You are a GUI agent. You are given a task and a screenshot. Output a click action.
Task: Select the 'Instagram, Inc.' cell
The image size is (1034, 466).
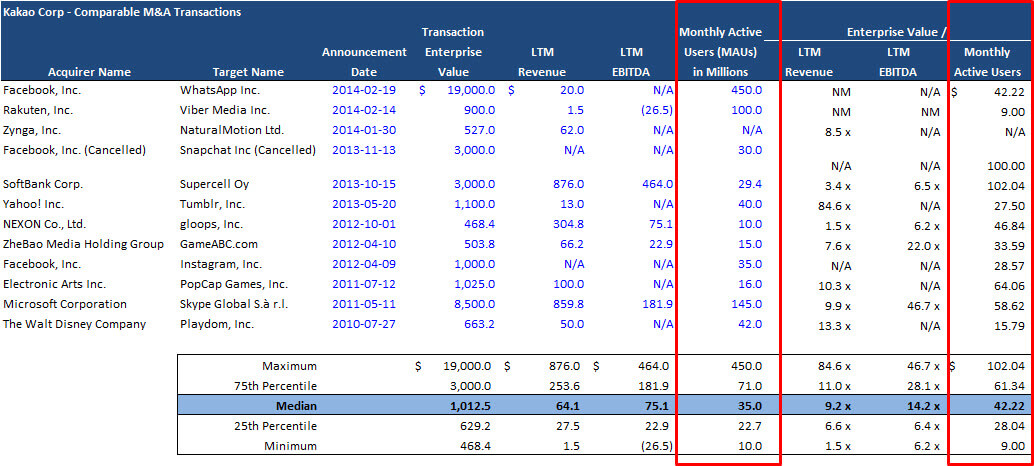(x=220, y=264)
